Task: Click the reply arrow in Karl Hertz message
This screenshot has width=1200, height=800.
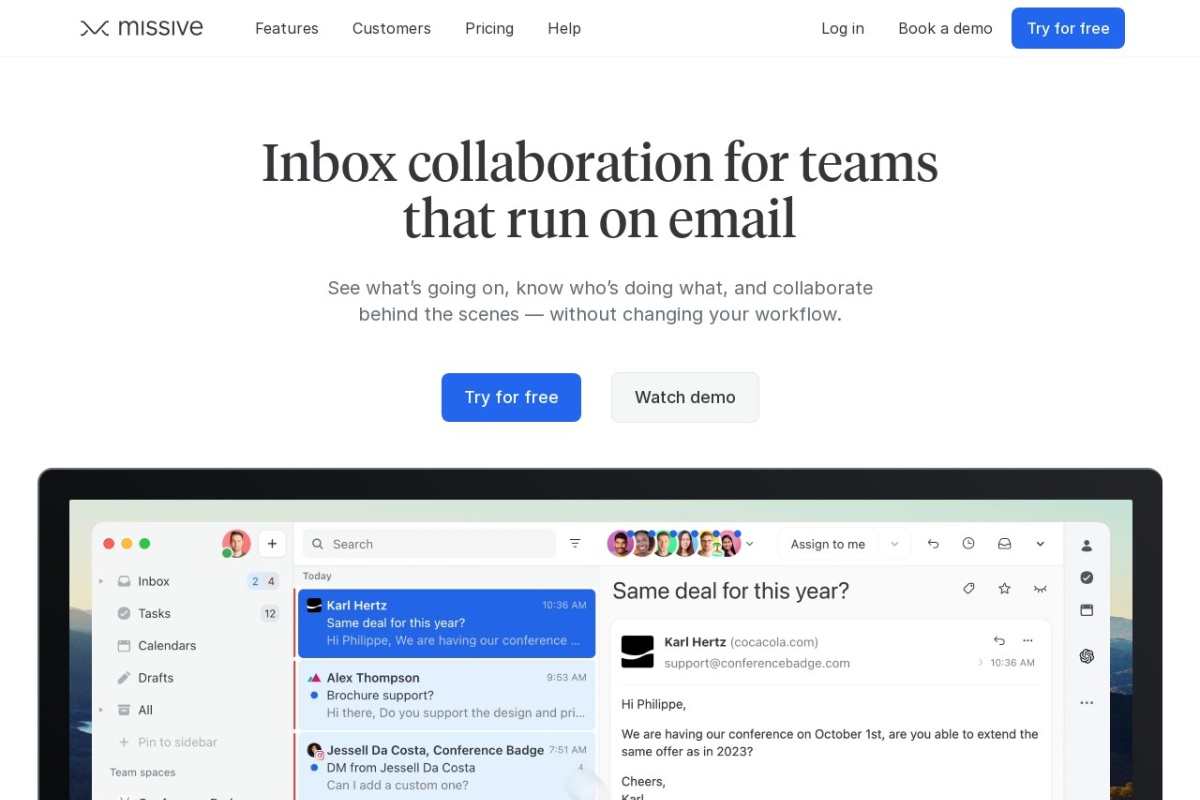Action: click(998, 641)
